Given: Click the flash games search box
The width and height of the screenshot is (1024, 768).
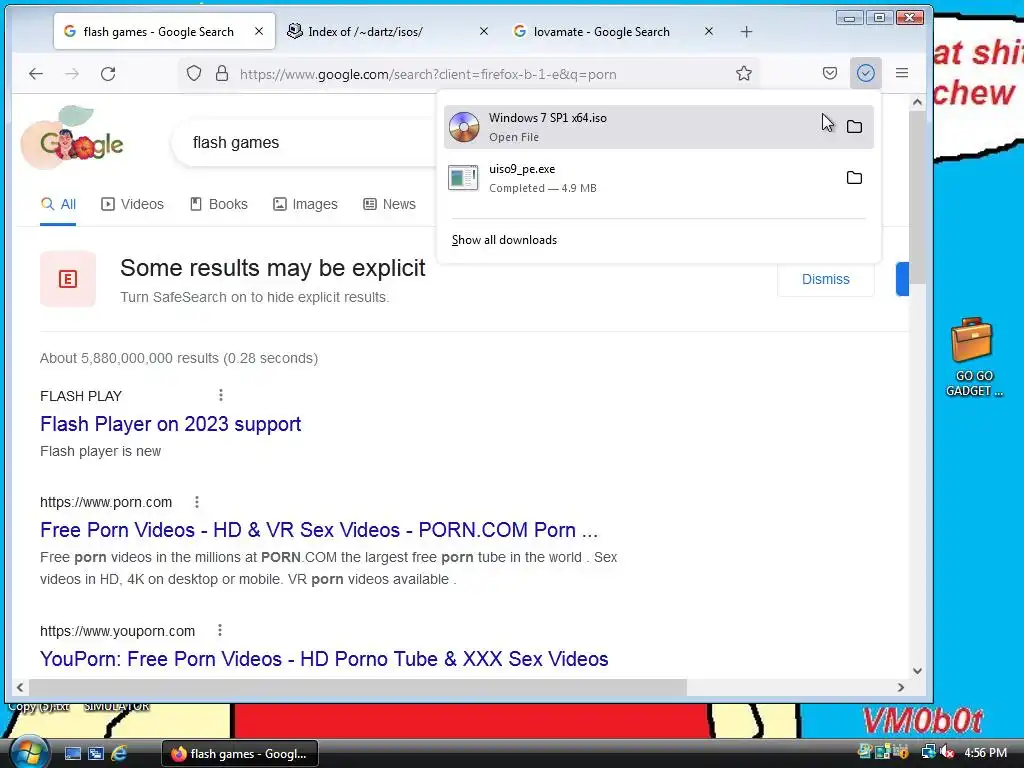Looking at the screenshot, I should [x=304, y=142].
